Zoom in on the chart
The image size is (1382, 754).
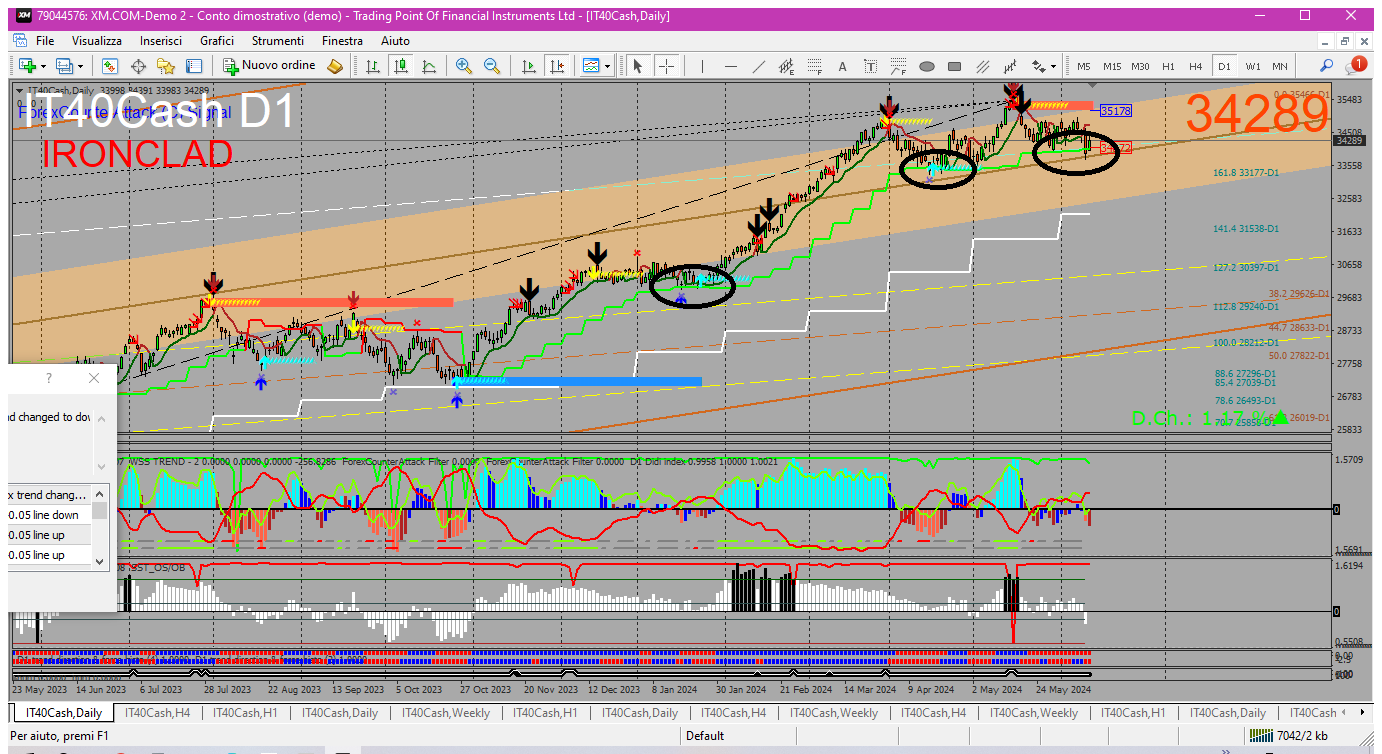click(x=463, y=66)
